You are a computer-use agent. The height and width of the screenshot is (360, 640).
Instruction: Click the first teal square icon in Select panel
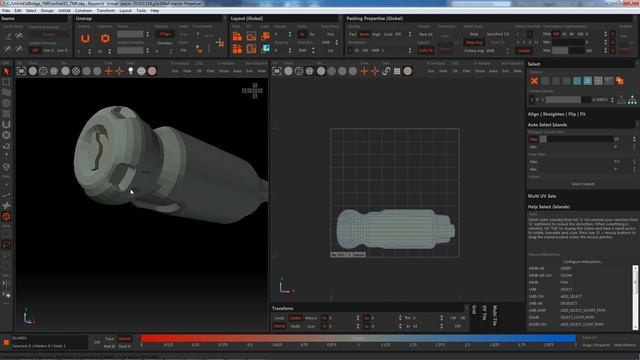click(577, 81)
